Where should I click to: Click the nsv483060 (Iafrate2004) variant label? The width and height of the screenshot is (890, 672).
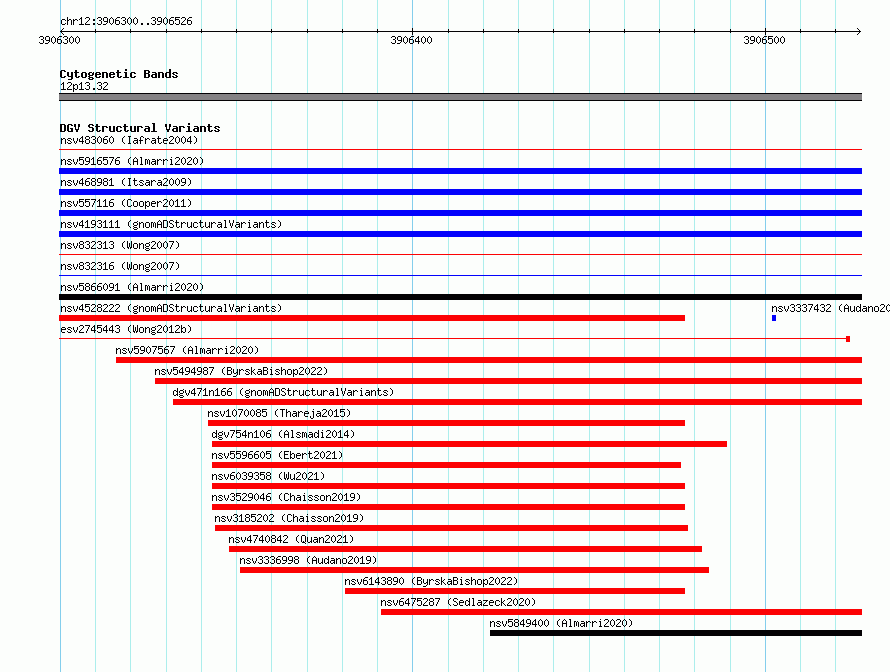coord(129,140)
